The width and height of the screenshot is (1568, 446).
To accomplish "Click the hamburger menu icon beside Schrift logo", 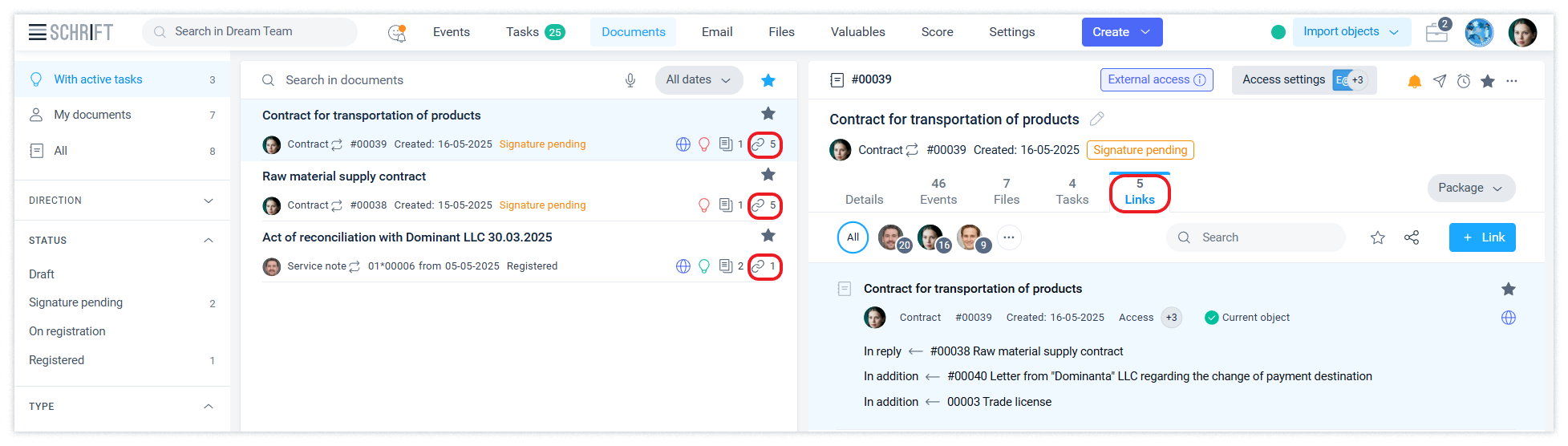I will [x=37, y=32].
